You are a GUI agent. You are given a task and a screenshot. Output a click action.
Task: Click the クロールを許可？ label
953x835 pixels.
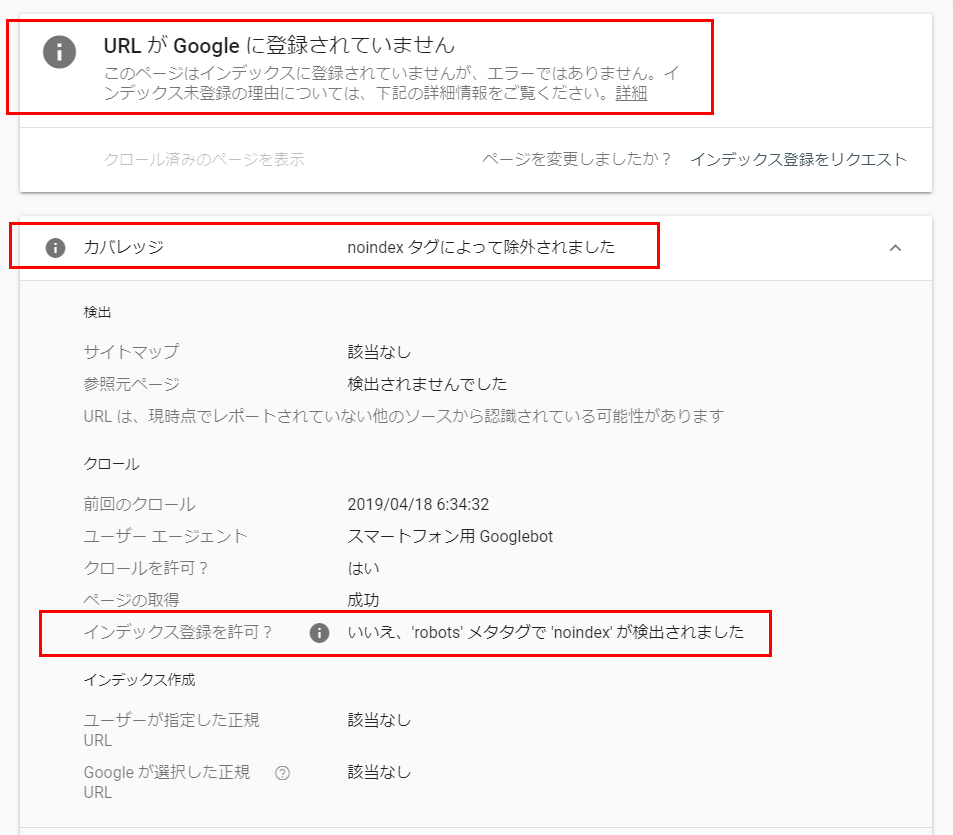146,568
